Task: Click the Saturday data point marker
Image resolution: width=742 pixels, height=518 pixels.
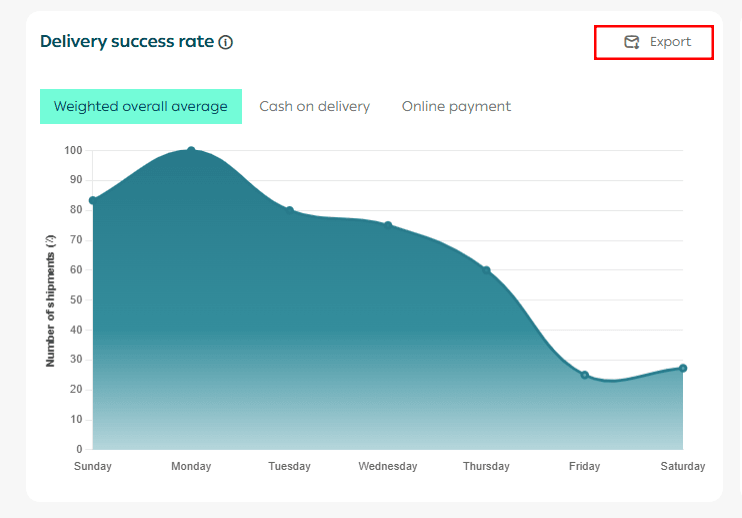Action: (683, 368)
